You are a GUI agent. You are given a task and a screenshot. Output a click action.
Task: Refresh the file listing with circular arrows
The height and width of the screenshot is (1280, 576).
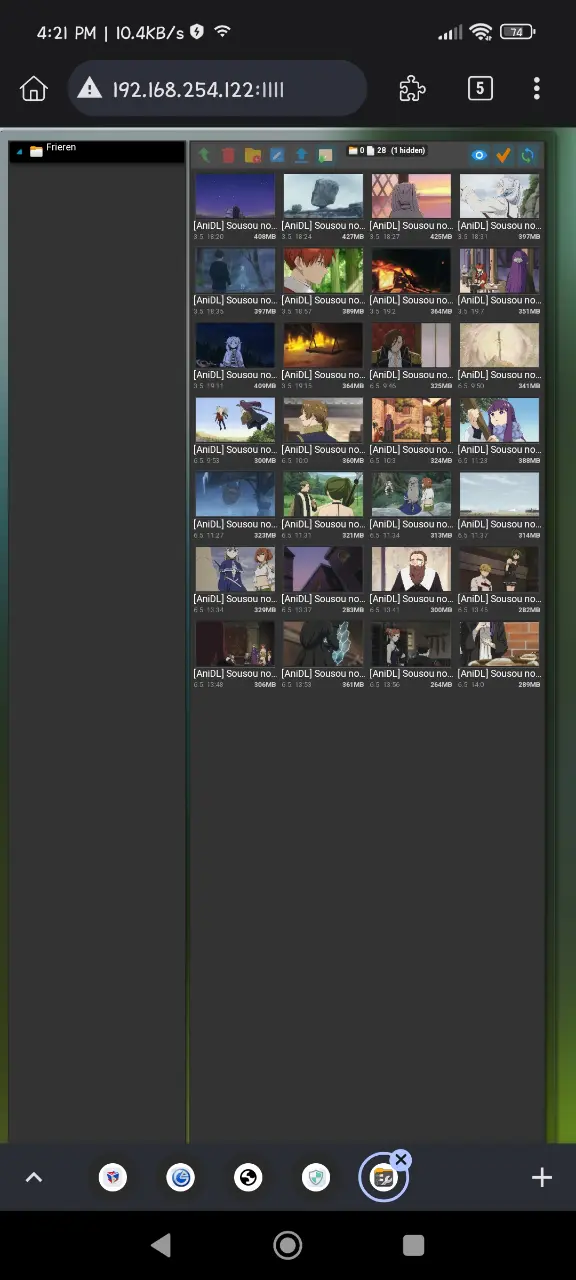tap(528, 155)
